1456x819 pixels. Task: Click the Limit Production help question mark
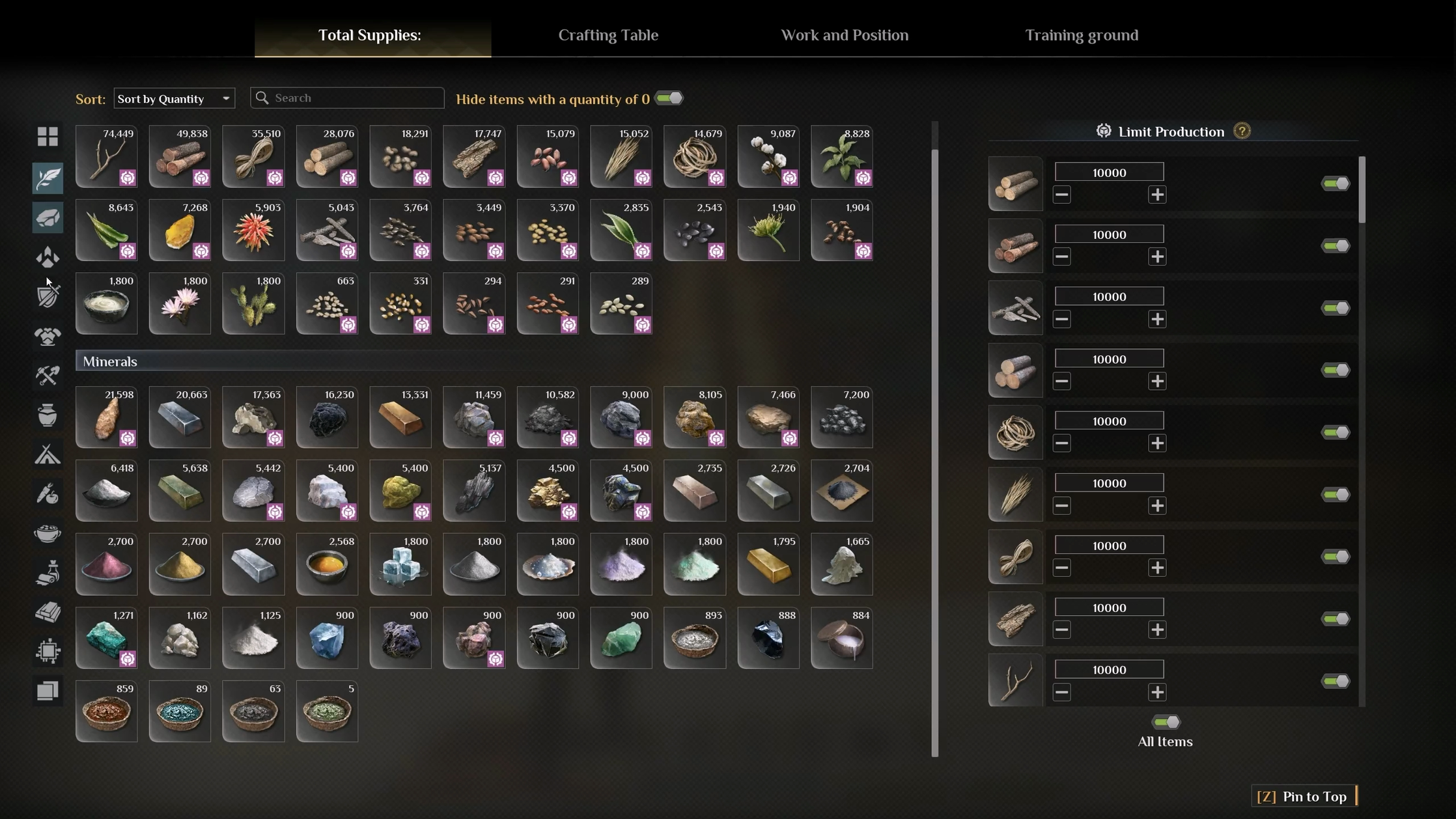1242,132
